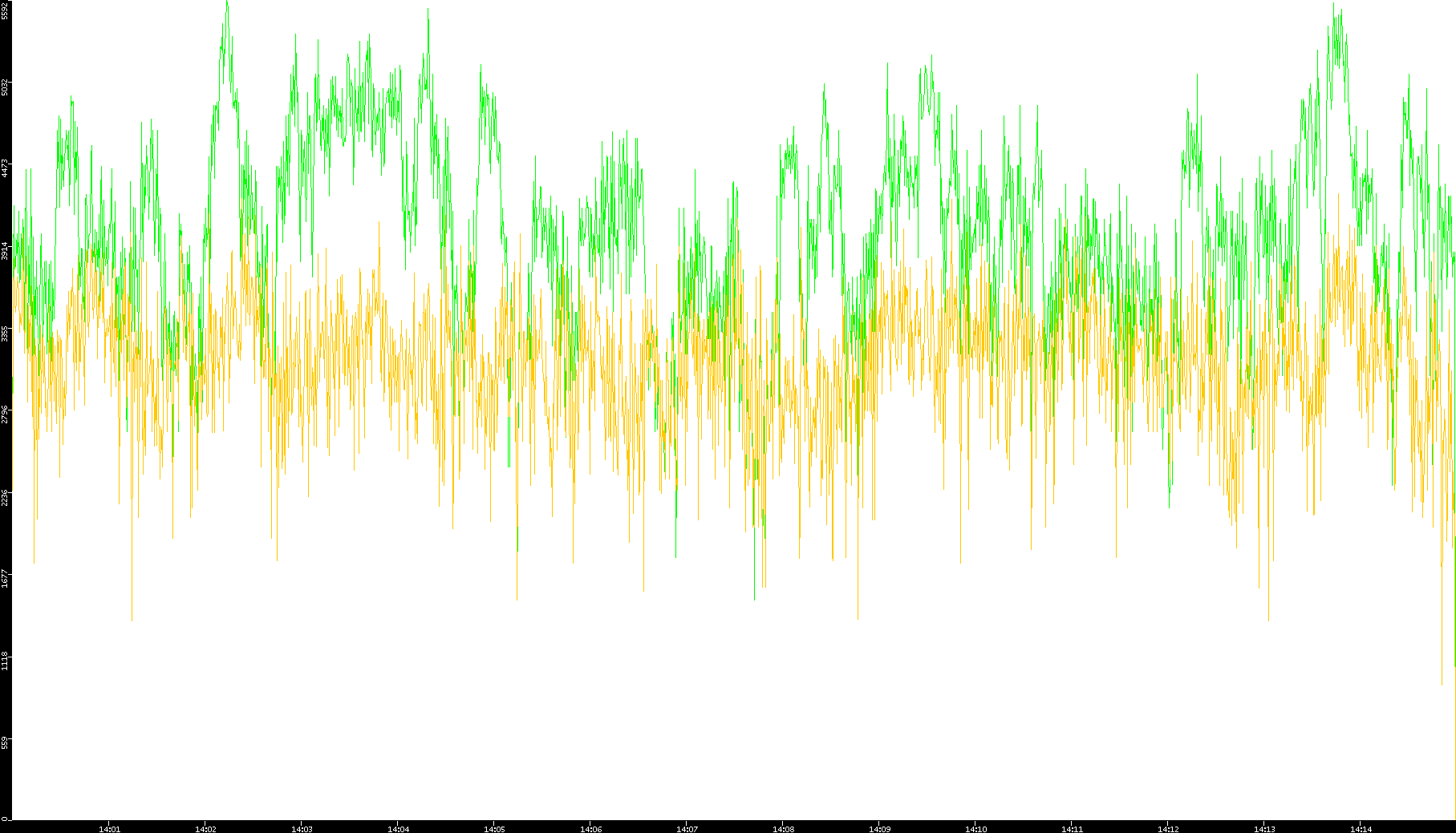Select the 14:06 time marker
Screen dimensions: 1456x833
click(590, 828)
